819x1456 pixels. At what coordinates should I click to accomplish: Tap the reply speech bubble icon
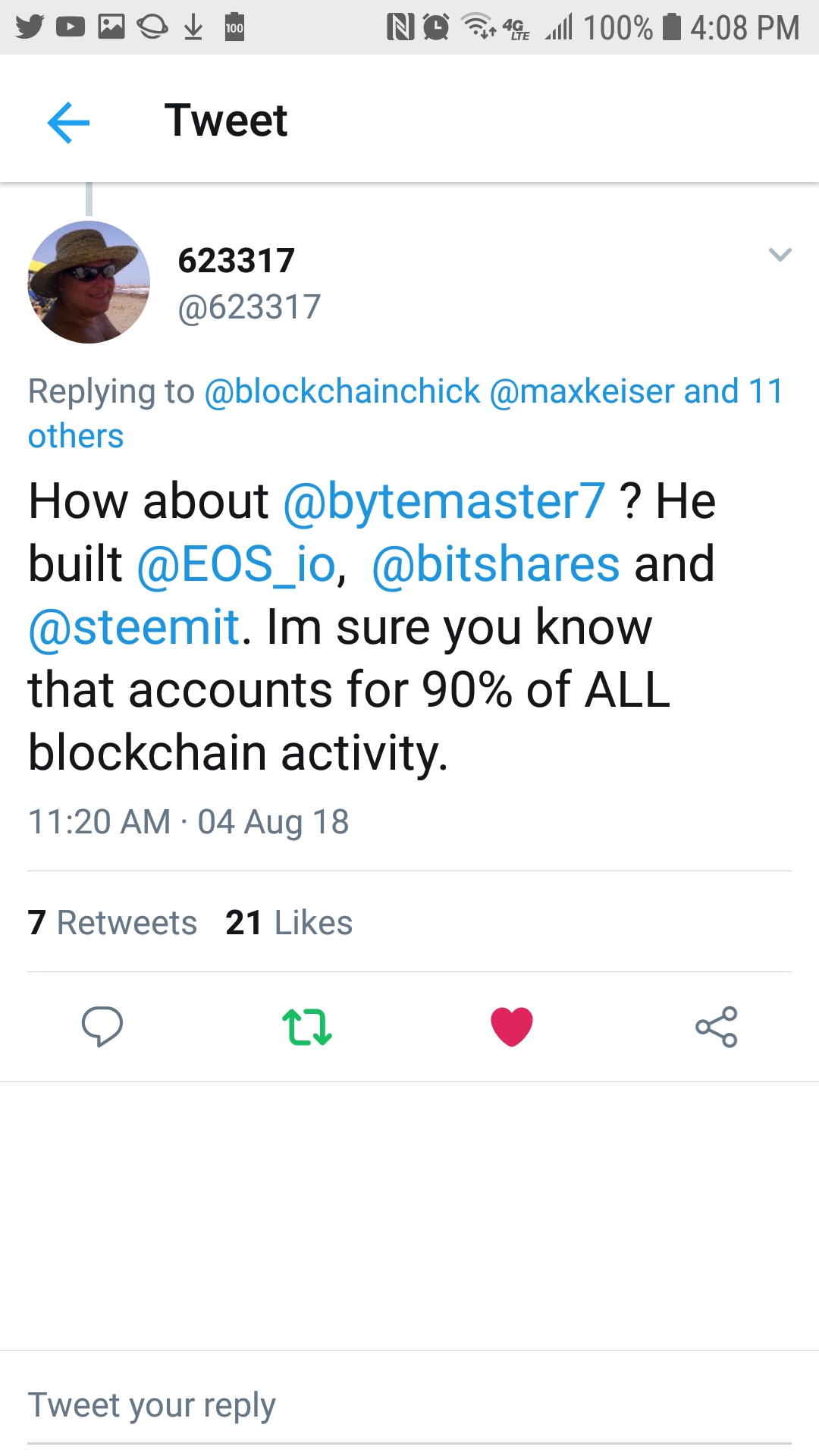[x=102, y=1026]
